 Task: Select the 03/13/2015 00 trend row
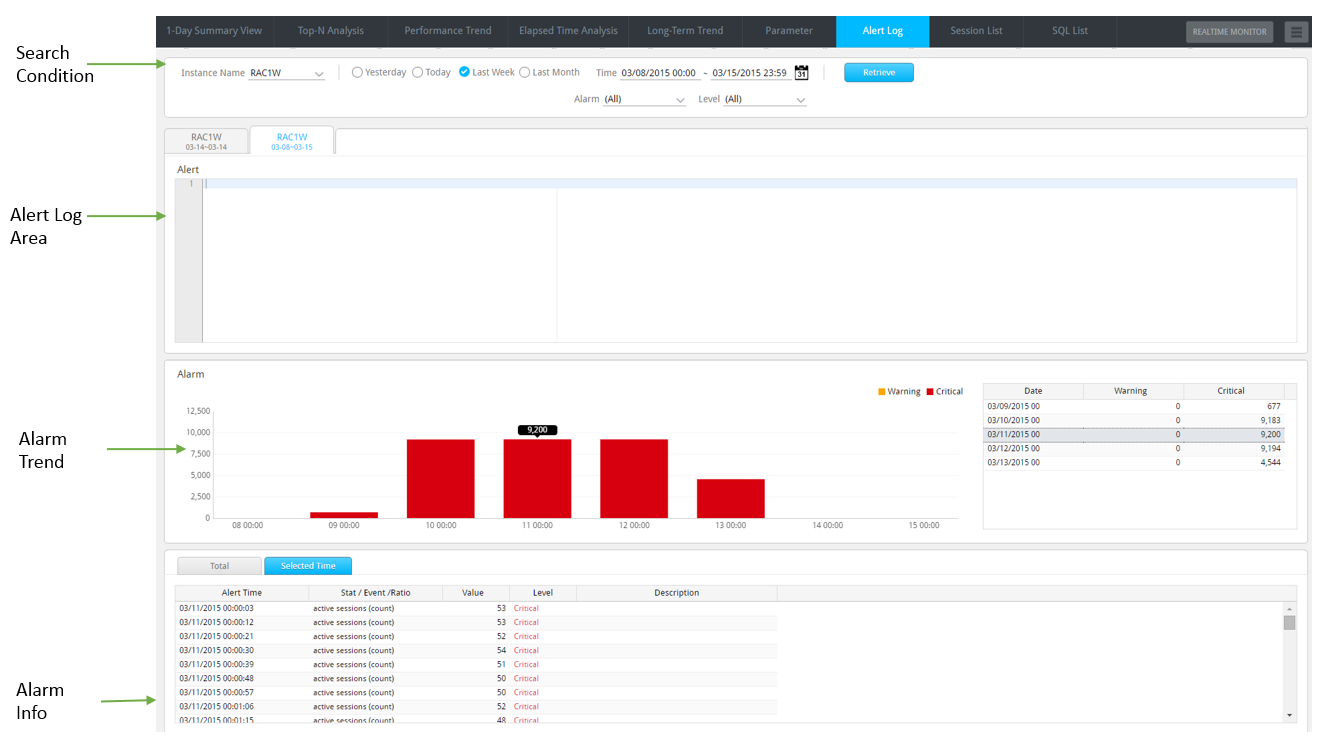1134,462
